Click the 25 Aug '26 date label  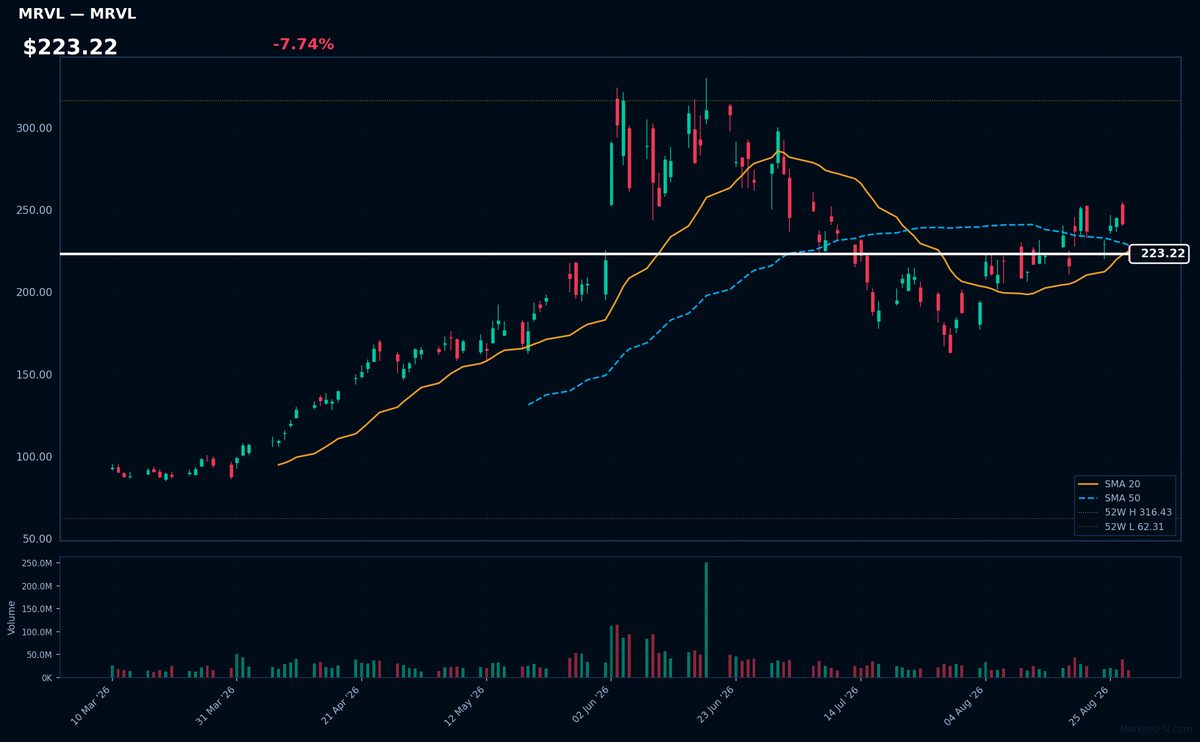tap(1091, 707)
